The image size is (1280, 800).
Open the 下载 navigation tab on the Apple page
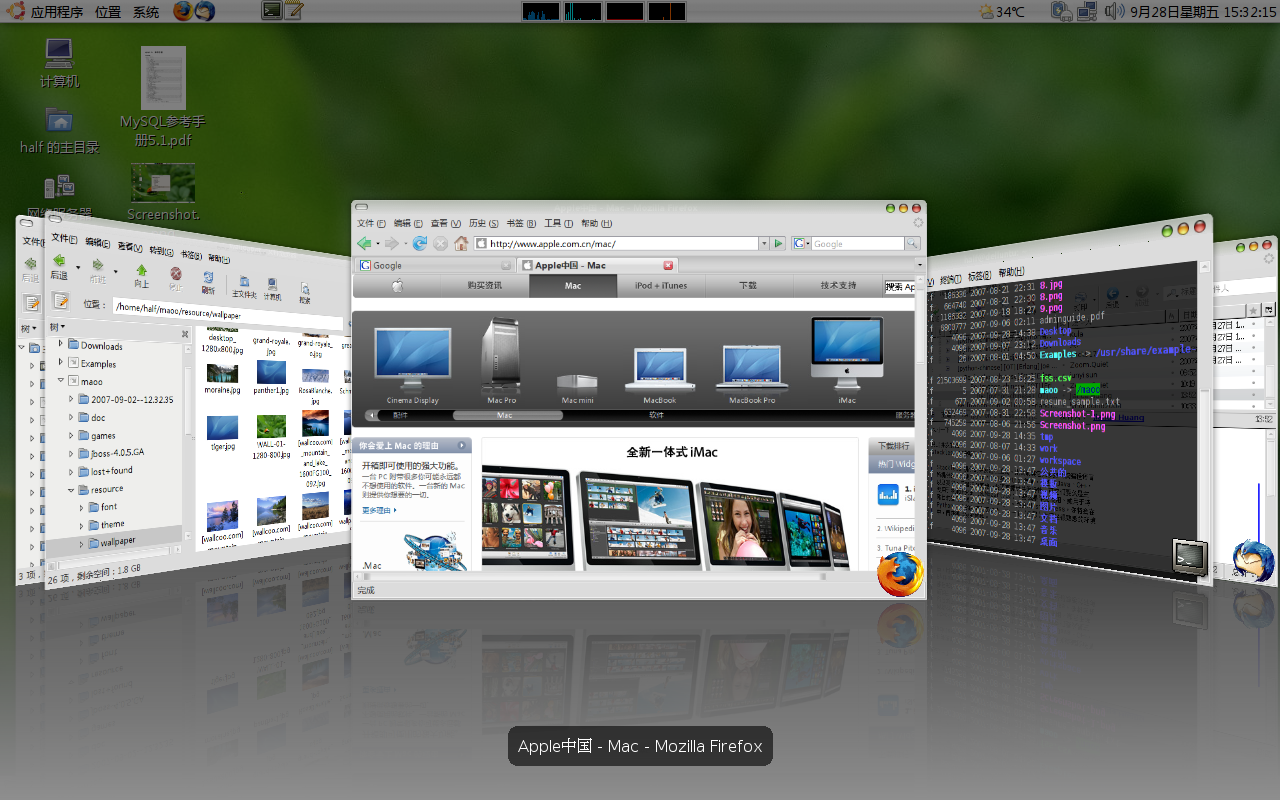[748, 286]
